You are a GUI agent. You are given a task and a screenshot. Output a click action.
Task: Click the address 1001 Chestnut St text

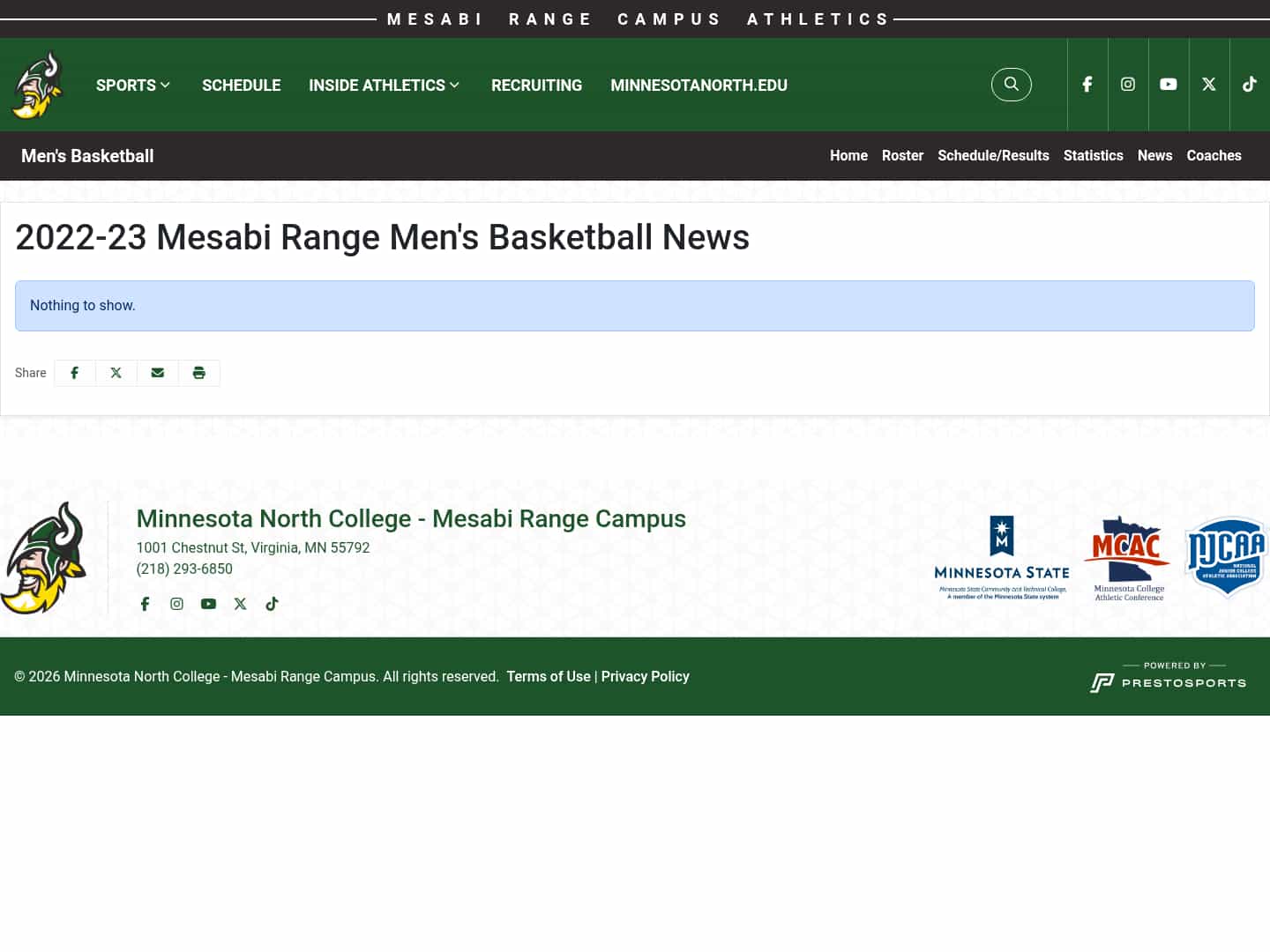pos(253,547)
